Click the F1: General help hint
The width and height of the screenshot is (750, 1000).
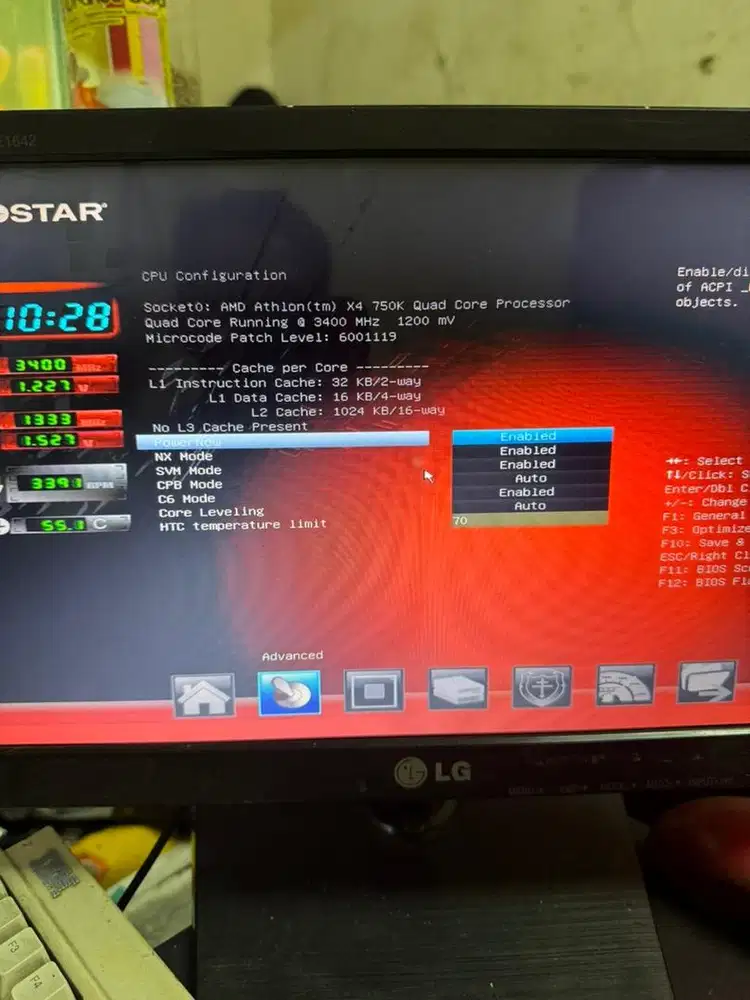705,516
